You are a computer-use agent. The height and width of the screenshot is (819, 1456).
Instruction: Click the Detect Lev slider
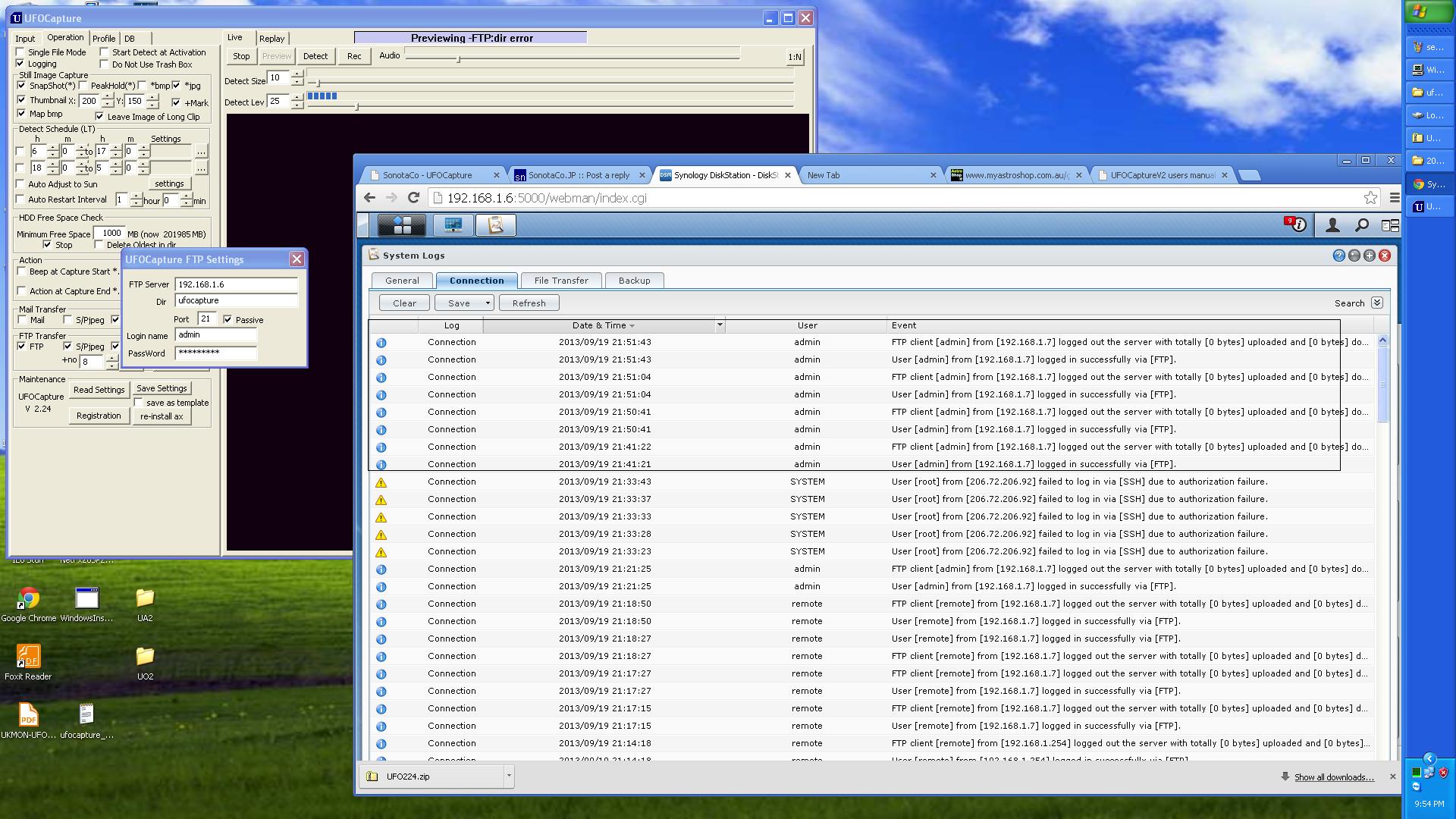click(x=356, y=107)
